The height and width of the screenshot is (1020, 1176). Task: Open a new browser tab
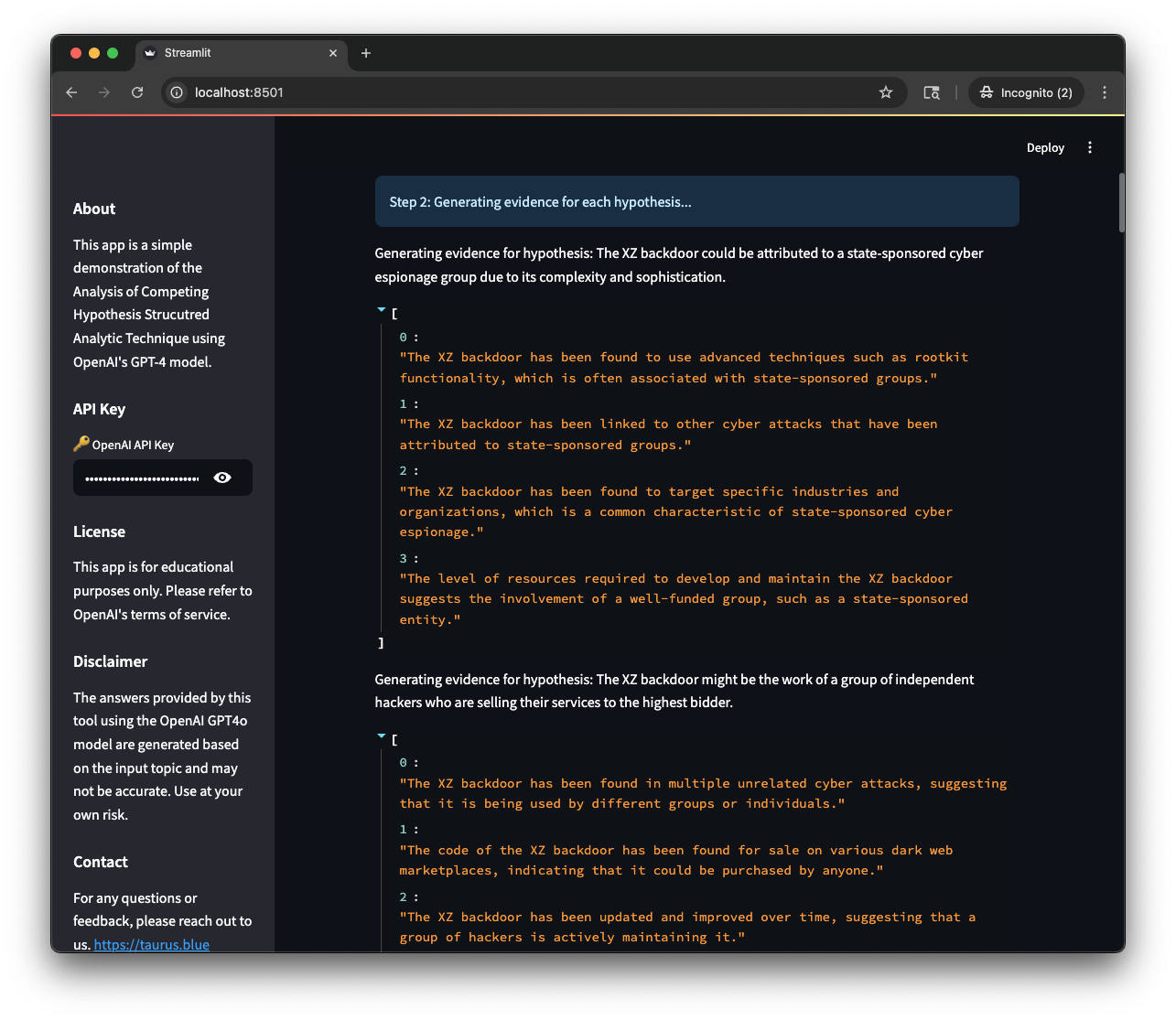click(x=366, y=53)
